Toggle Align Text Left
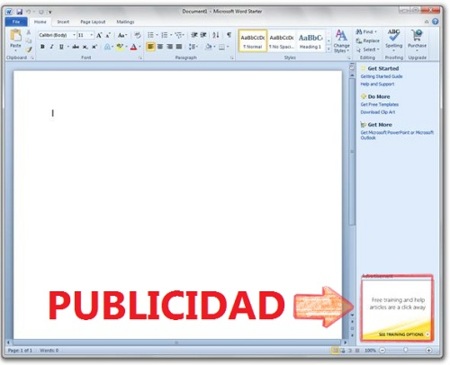This screenshot has height=365, width=450. [151, 47]
